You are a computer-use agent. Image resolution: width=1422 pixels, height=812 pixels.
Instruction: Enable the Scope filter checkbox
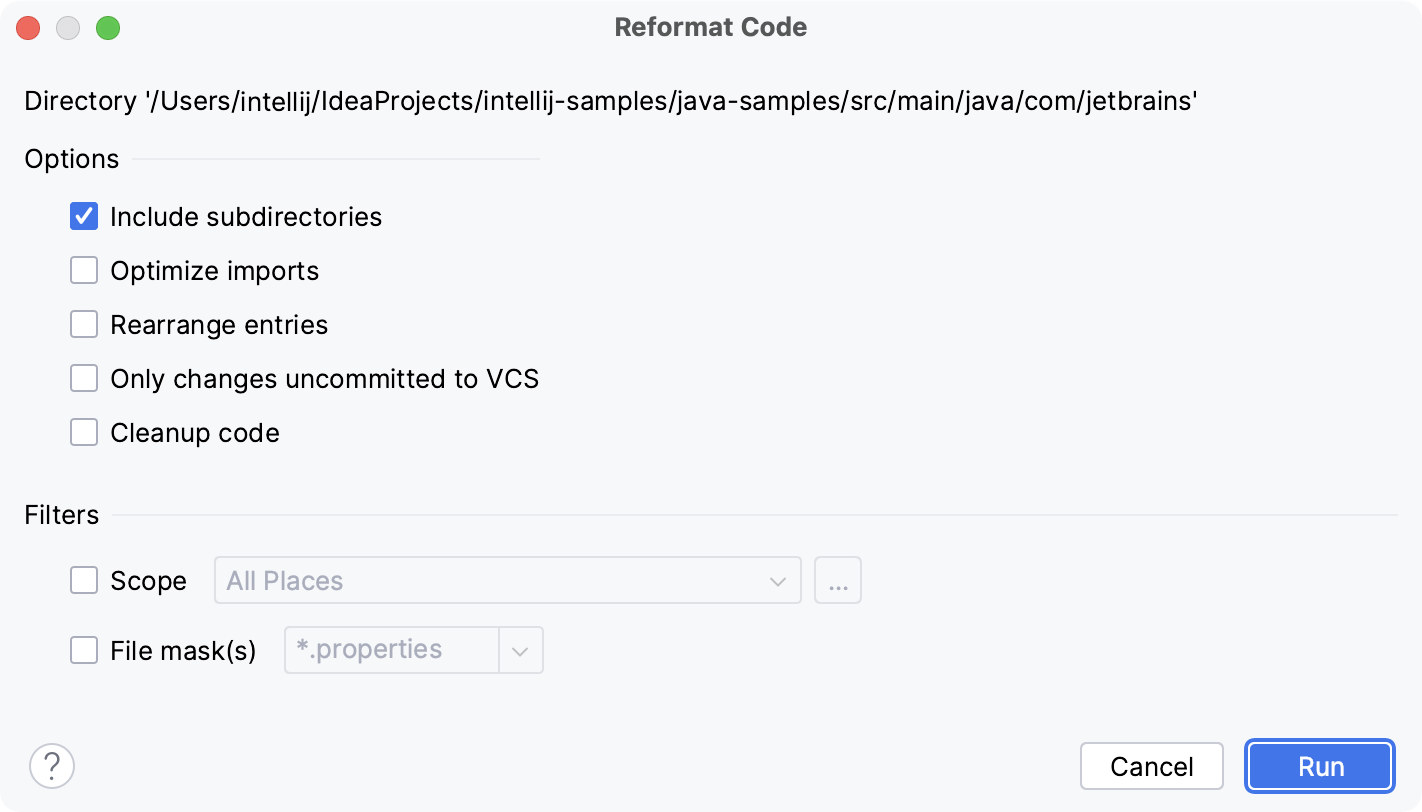pos(84,580)
